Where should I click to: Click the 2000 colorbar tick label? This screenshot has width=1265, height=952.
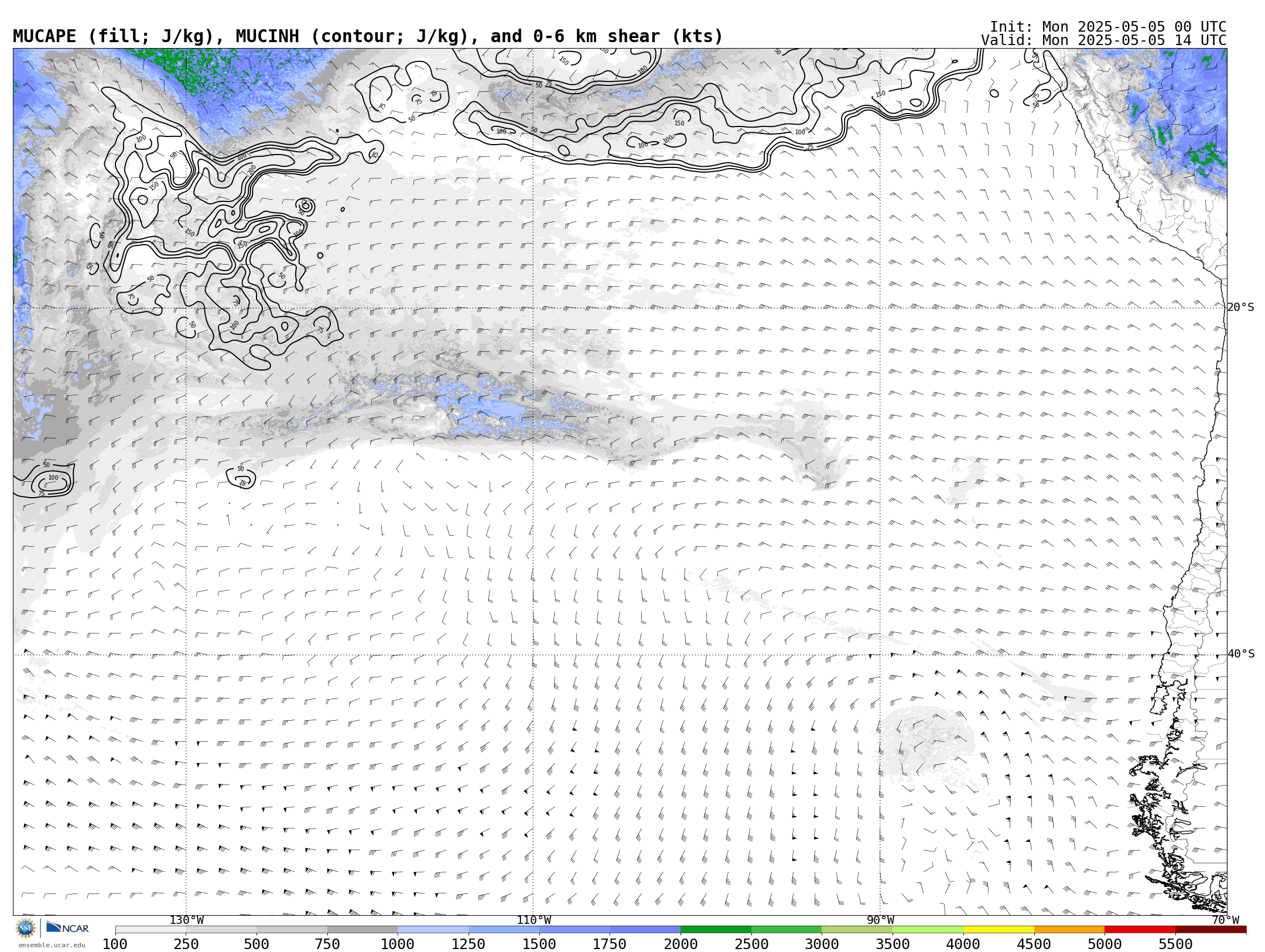(x=681, y=944)
